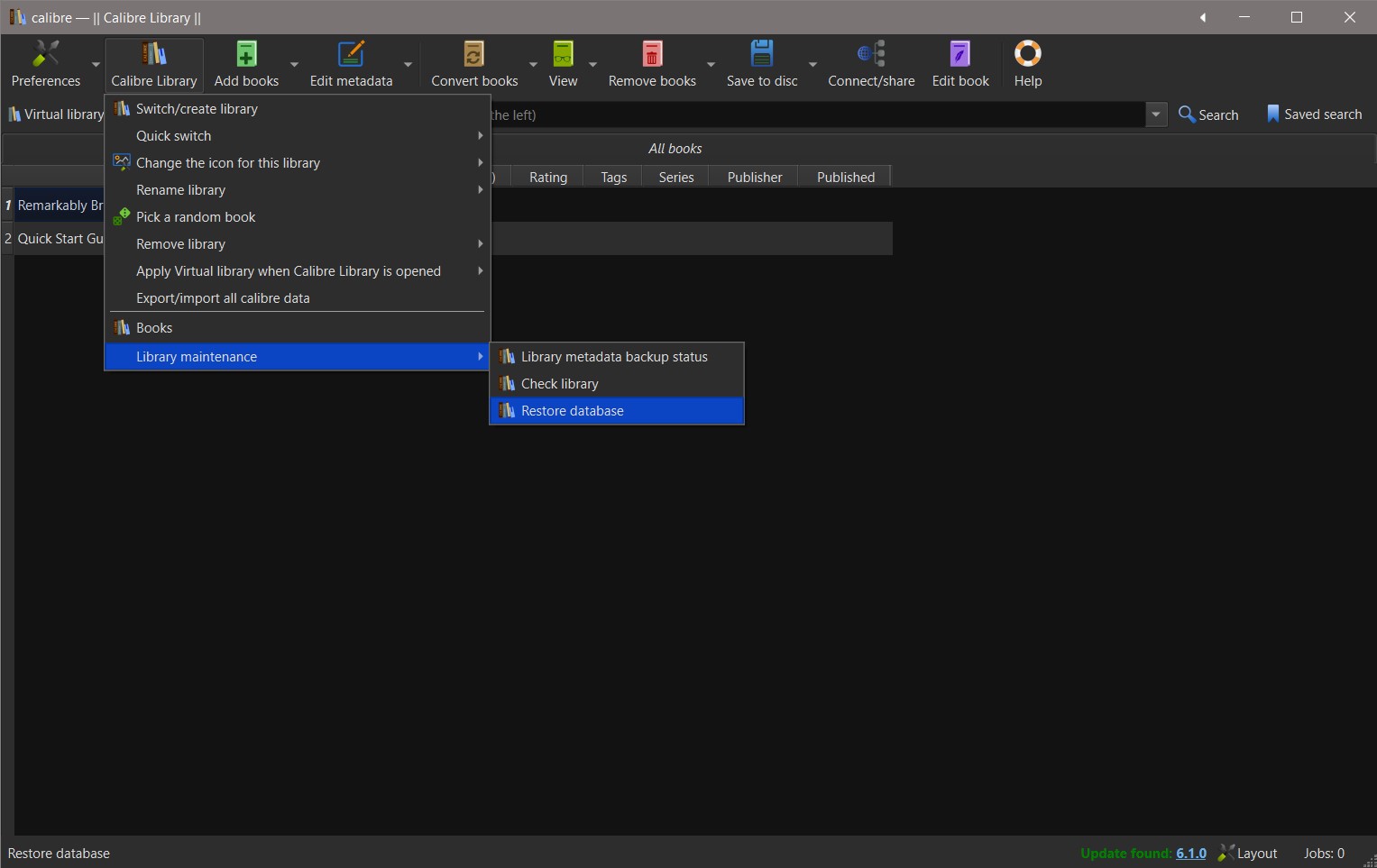1377x868 pixels.
Task: Sort by the Tags column header
Action: [613, 178]
